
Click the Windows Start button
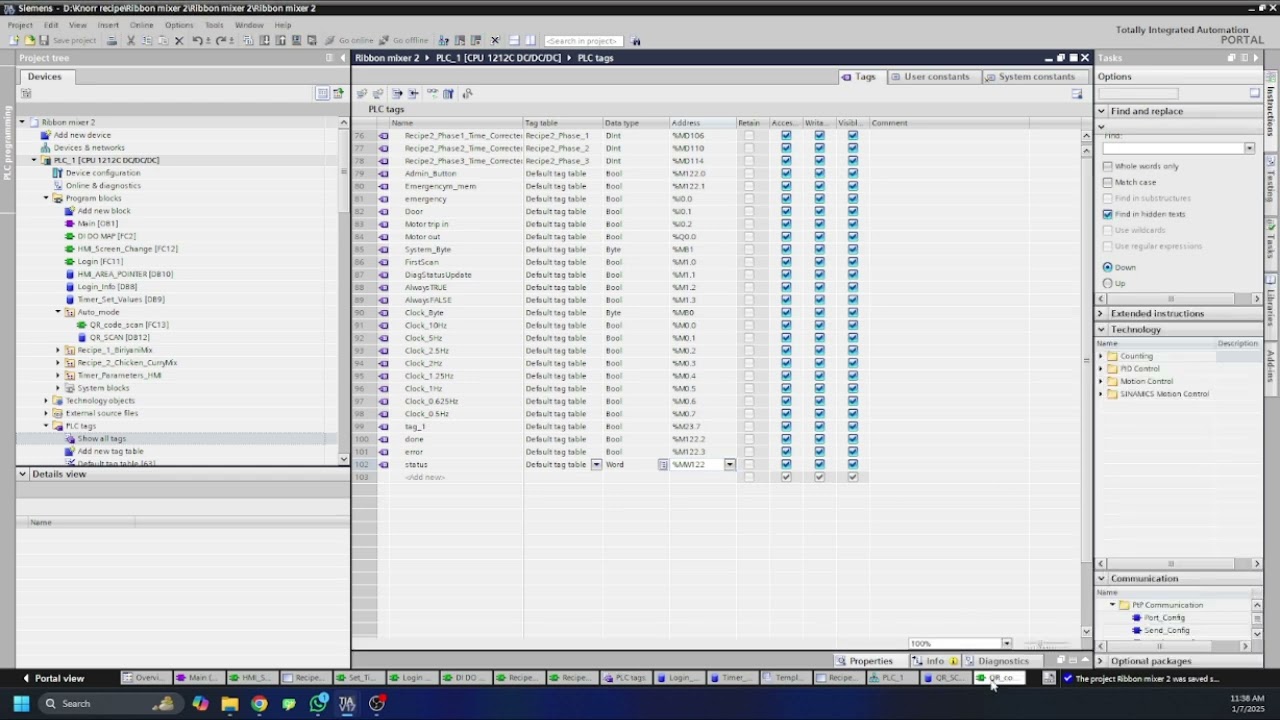pos(21,704)
